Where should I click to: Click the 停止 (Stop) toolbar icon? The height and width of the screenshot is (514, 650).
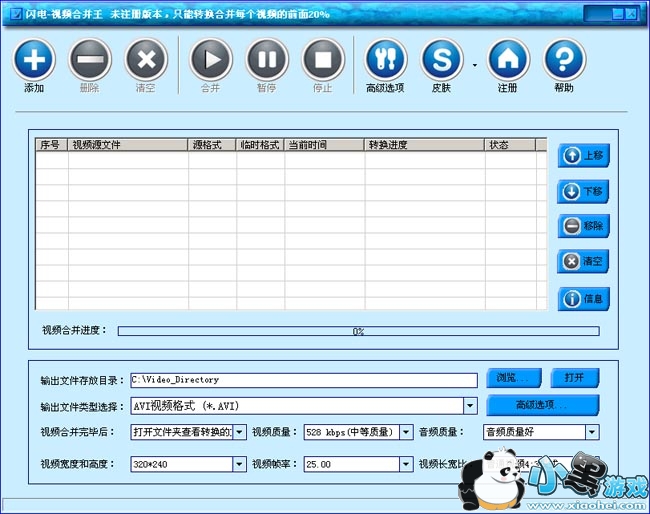coord(322,59)
